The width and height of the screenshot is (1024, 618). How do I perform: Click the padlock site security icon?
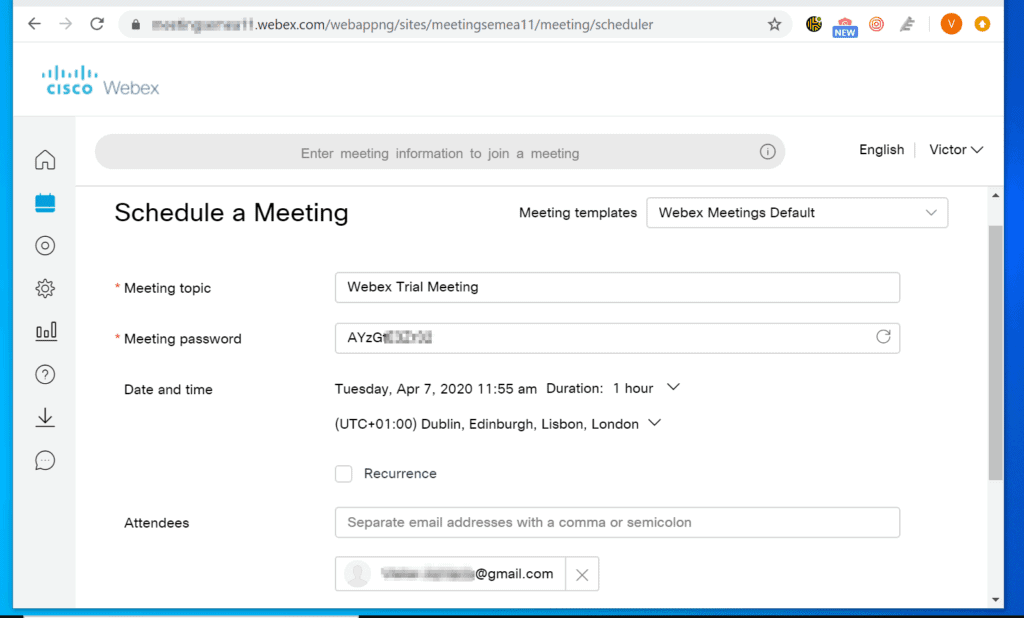tap(136, 25)
